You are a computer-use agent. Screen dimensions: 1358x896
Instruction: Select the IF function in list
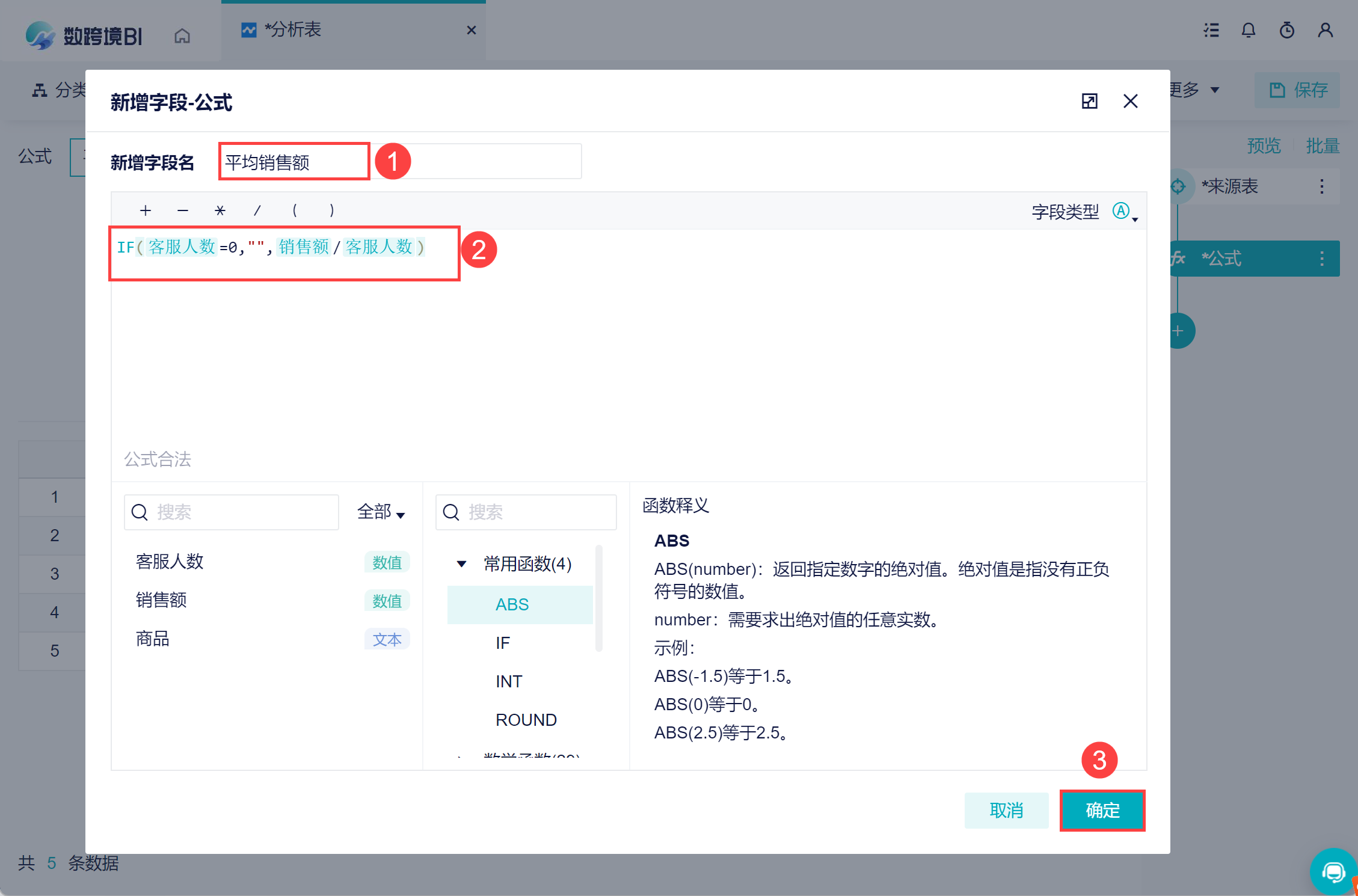[503, 643]
